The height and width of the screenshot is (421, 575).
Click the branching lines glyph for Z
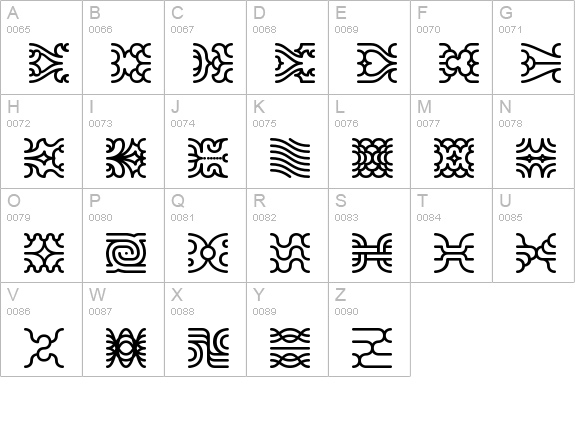(x=372, y=348)
